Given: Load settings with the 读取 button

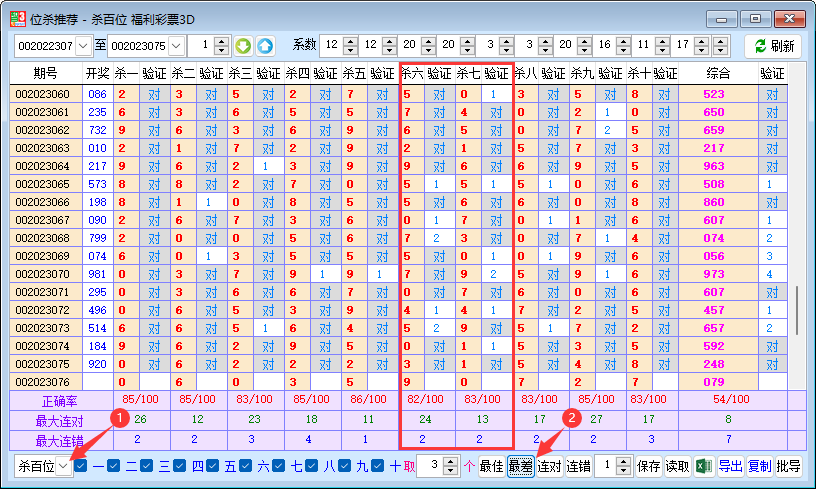Looking at the screenshot, I should click(x=677, y=466).
